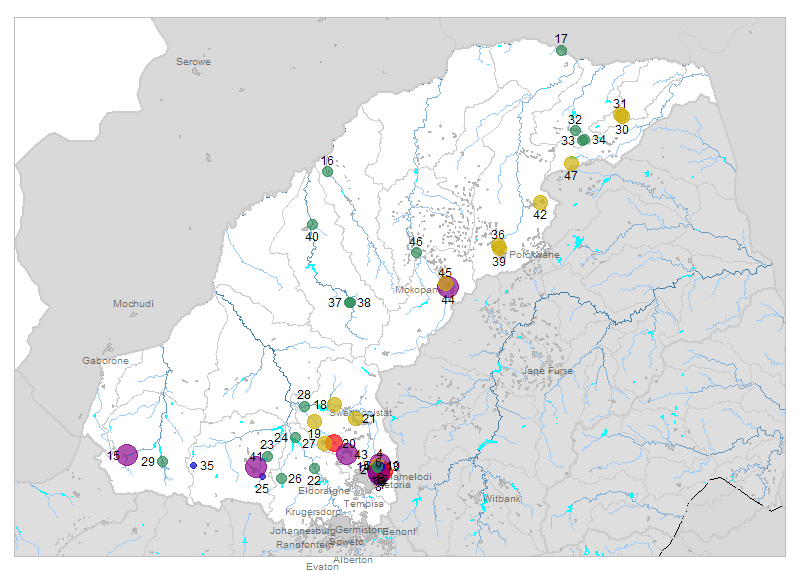This screenshot has height=571, width=800.
Task: Click the Krugersdorp label
Action: point(313,512)
